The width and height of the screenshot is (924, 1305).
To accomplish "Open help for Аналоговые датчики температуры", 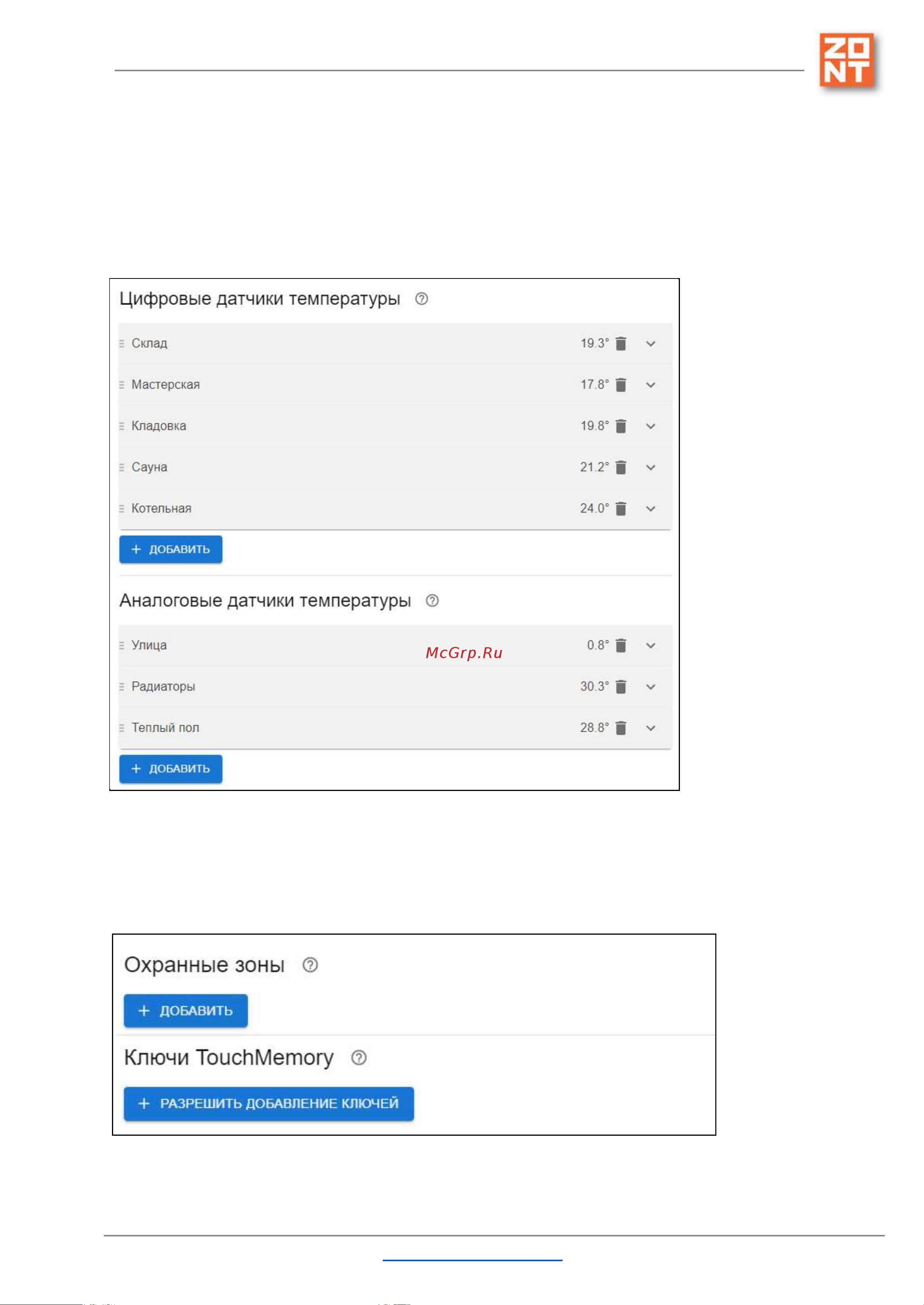I will [x=432, y=601].
